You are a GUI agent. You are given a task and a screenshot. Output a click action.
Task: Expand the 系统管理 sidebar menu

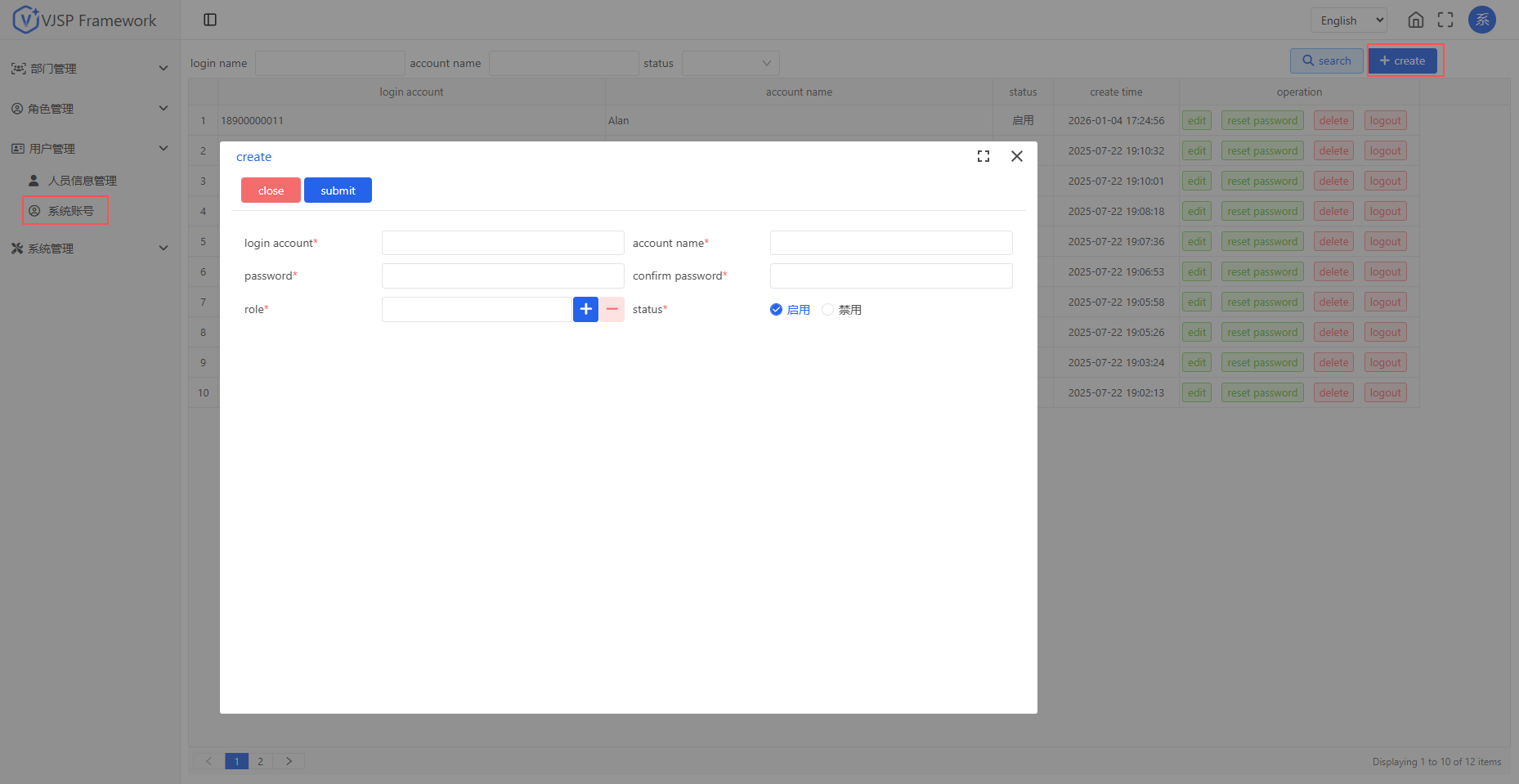tap(90, 249)
